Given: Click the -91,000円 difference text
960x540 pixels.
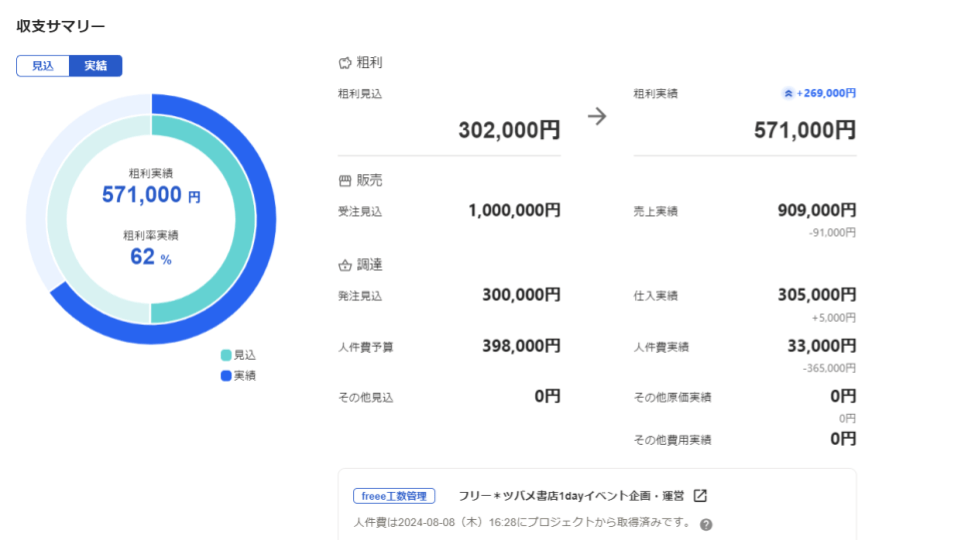Looking at the screenshot, I should [833, 233].
